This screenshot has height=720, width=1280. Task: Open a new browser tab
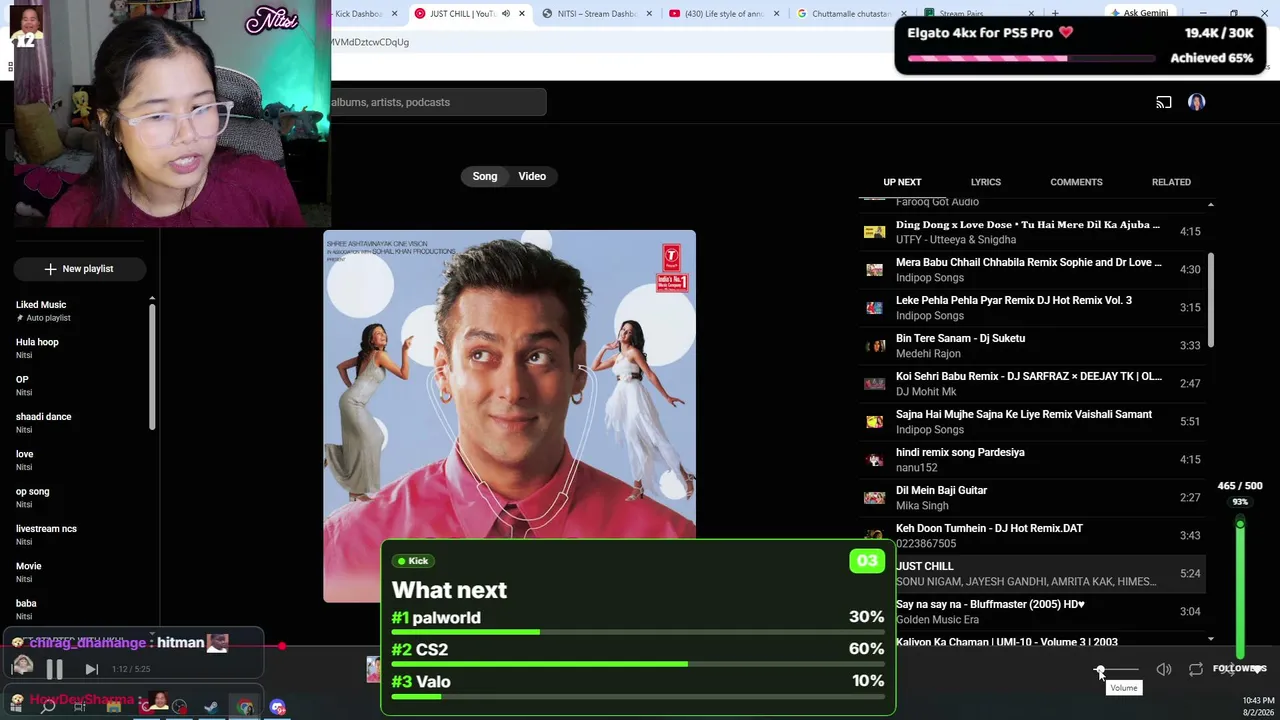pyautogui.click(x=1055, y=14)
